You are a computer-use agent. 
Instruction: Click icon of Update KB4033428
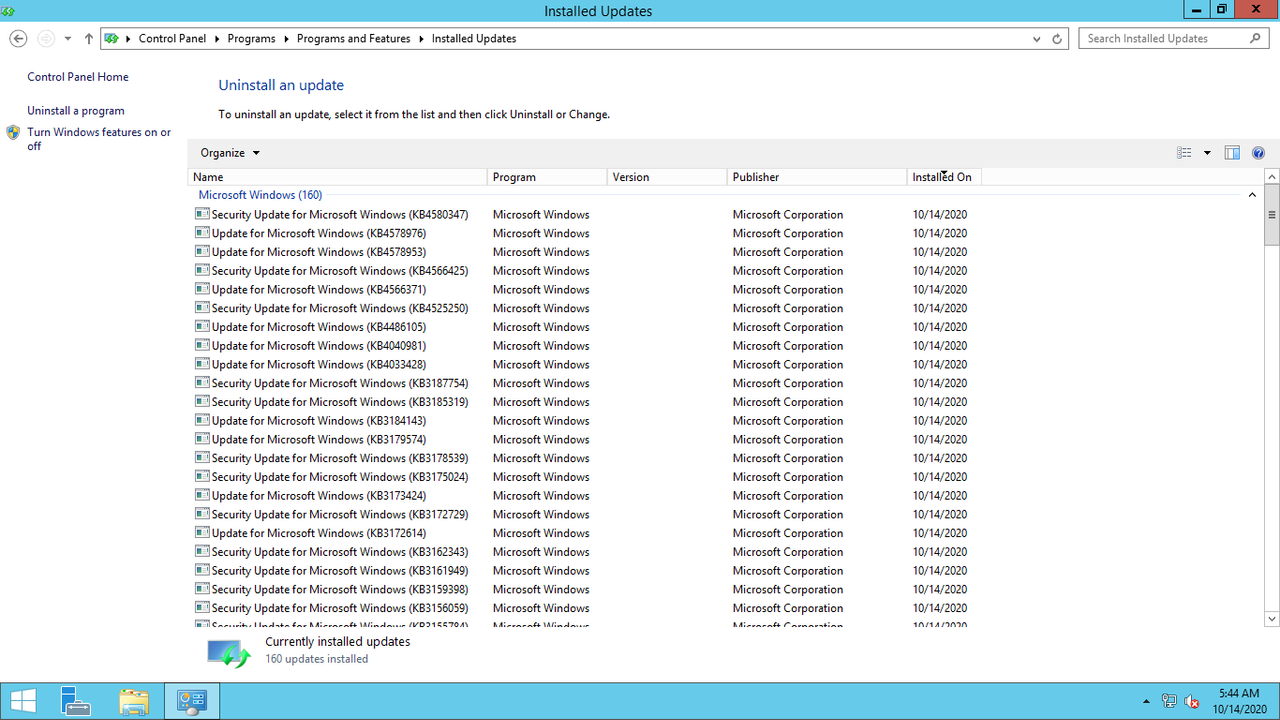point(202,364)
